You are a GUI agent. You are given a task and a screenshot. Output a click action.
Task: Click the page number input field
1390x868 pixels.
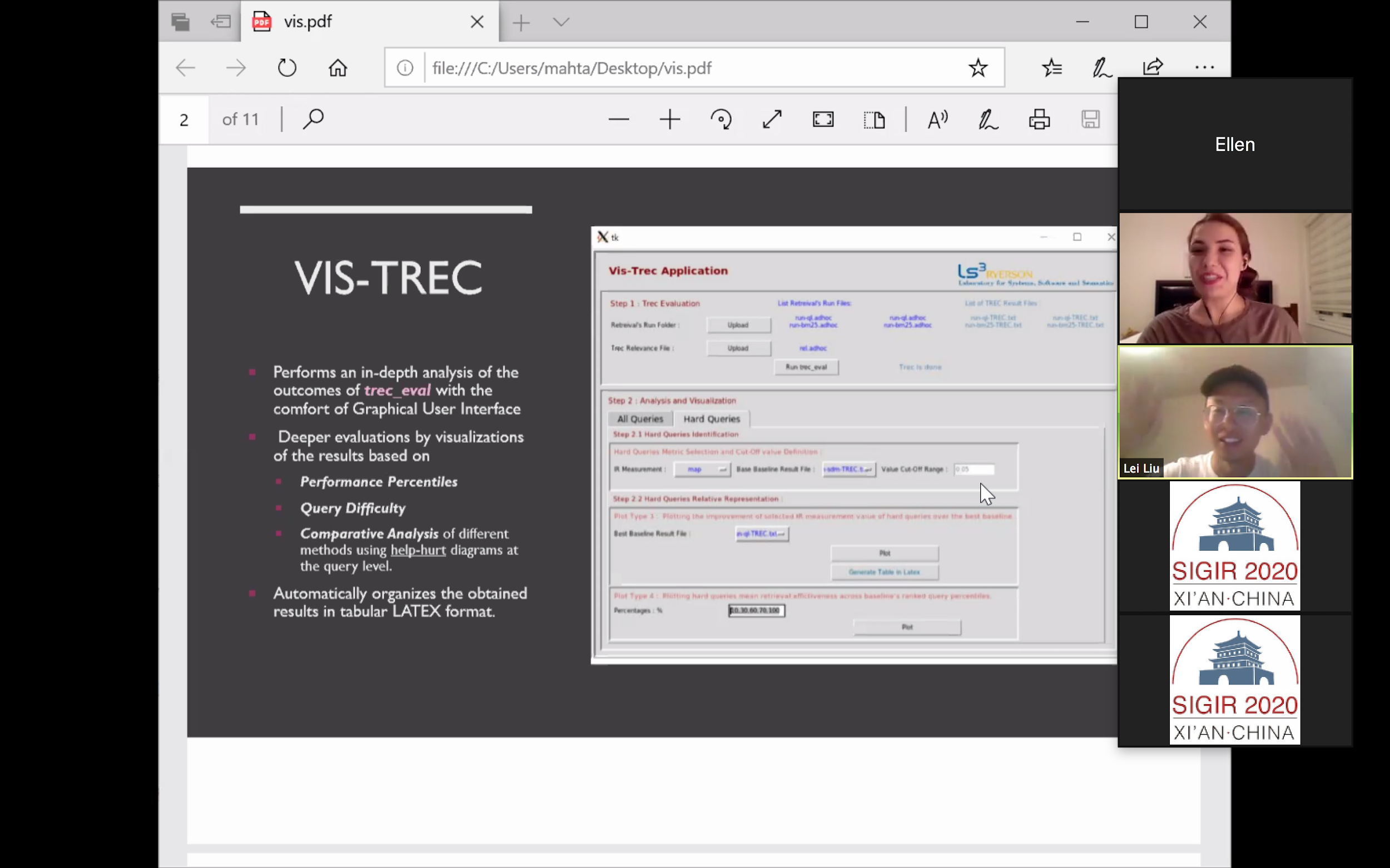click(x=184, y=119)
